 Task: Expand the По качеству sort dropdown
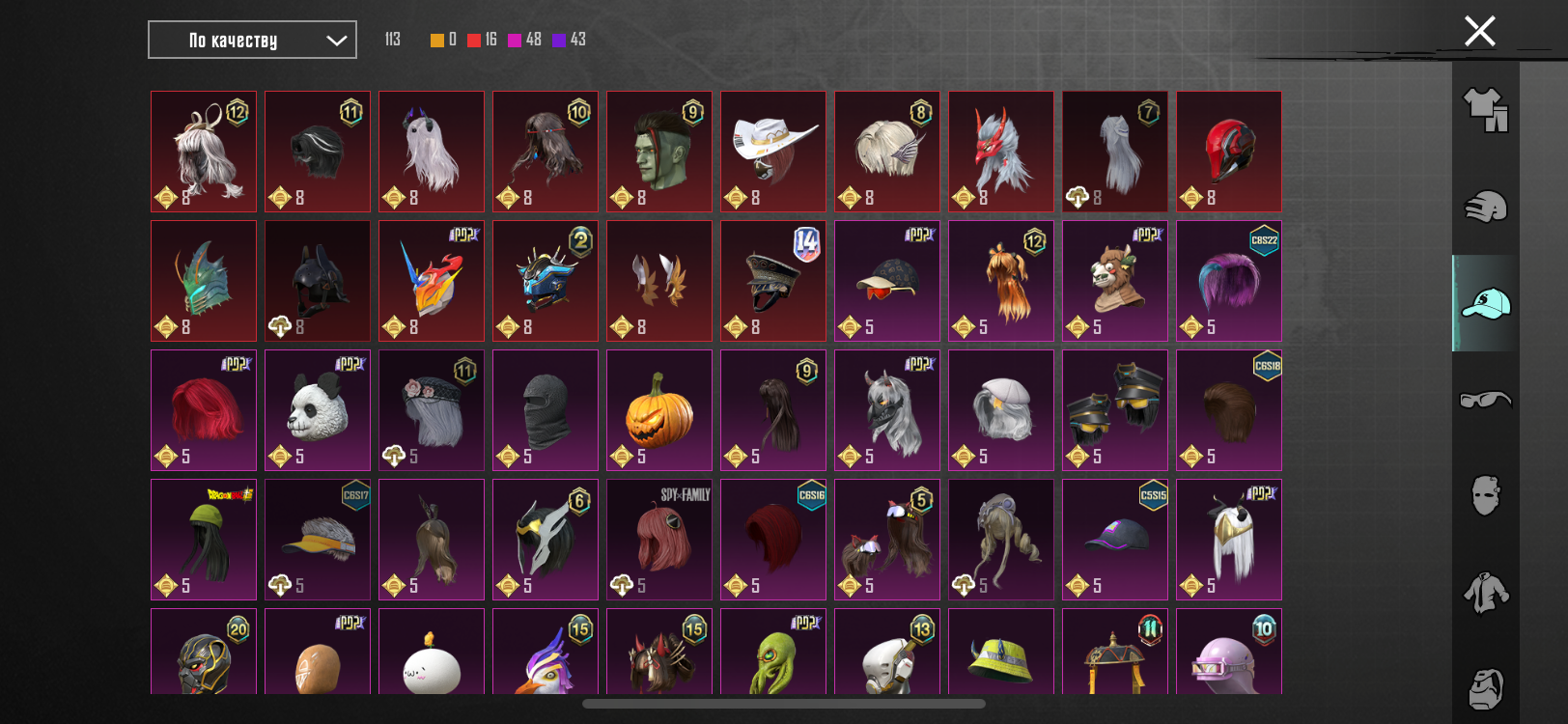[x=252, y=40]
